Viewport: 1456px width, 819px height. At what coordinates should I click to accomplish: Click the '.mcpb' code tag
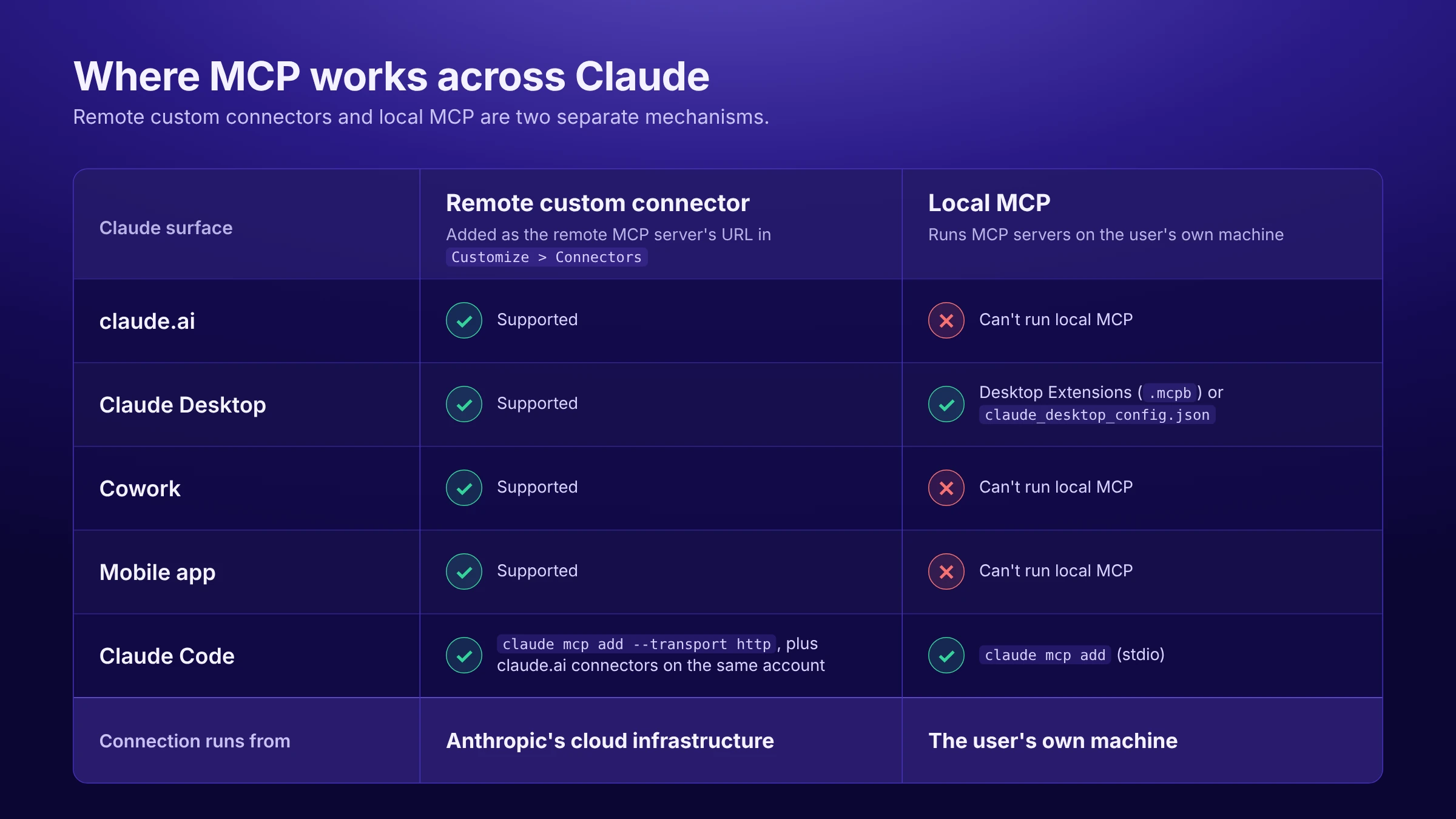[1170, 393]
